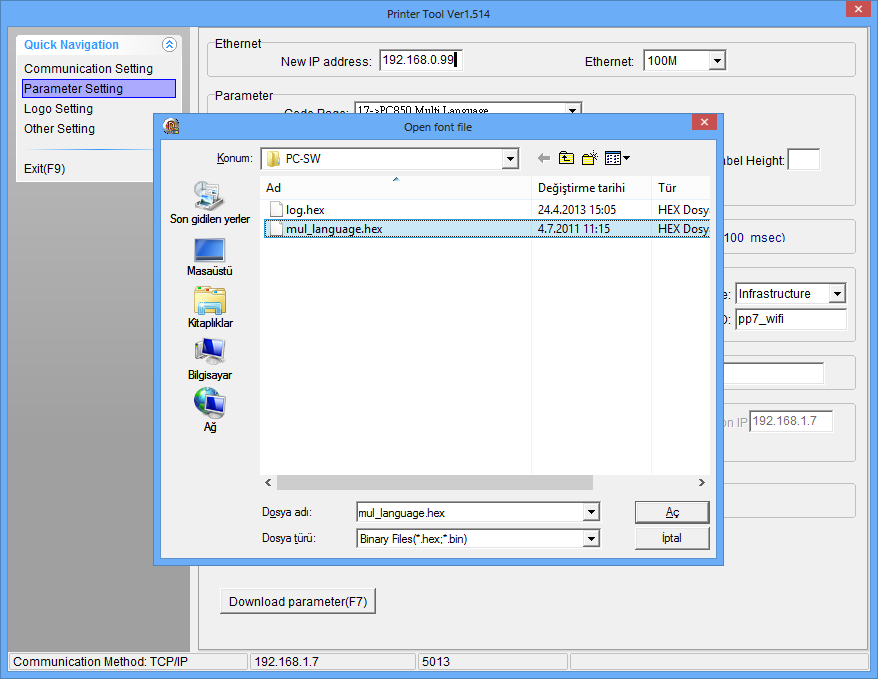Create a new folder in dialog

click(x=590, y=158)
